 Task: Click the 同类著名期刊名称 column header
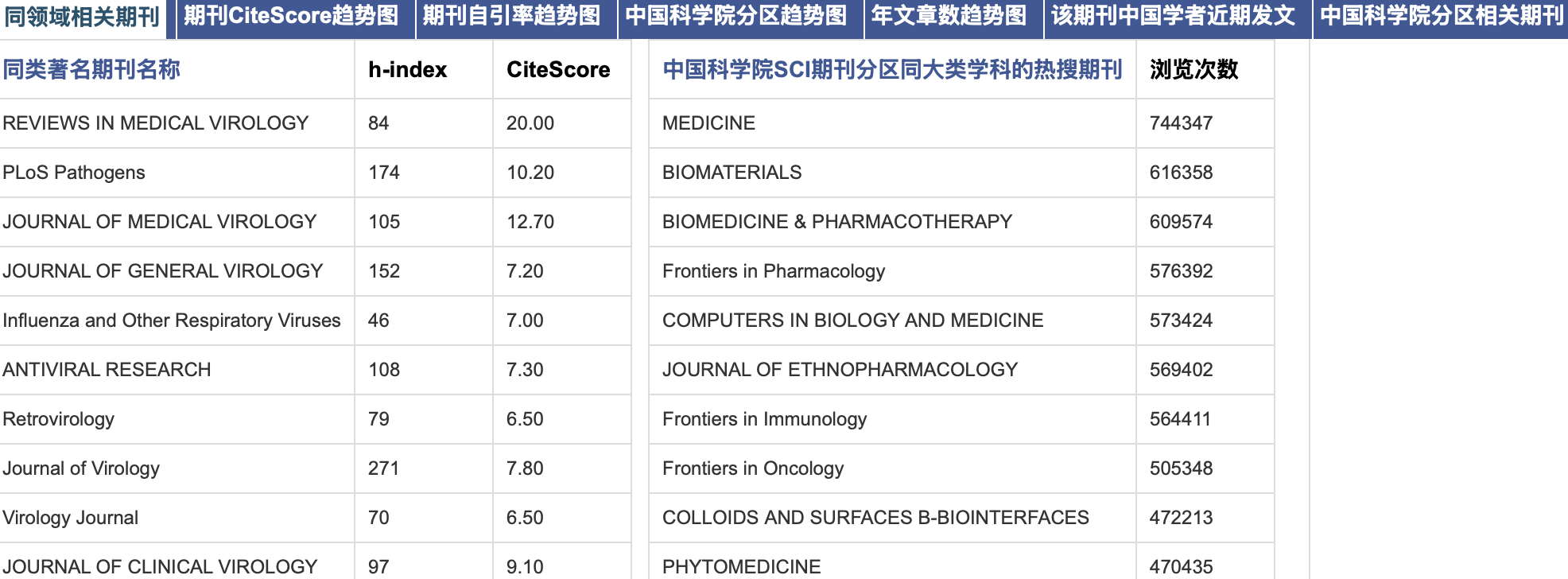(x=91, y=70)
